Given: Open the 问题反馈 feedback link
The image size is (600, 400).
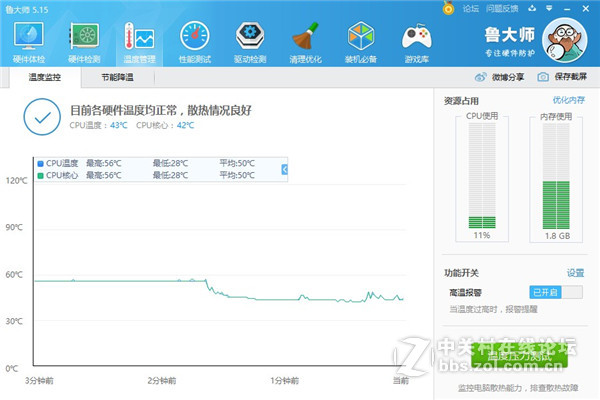Looking at the screenshot, I should click(502, 8).
